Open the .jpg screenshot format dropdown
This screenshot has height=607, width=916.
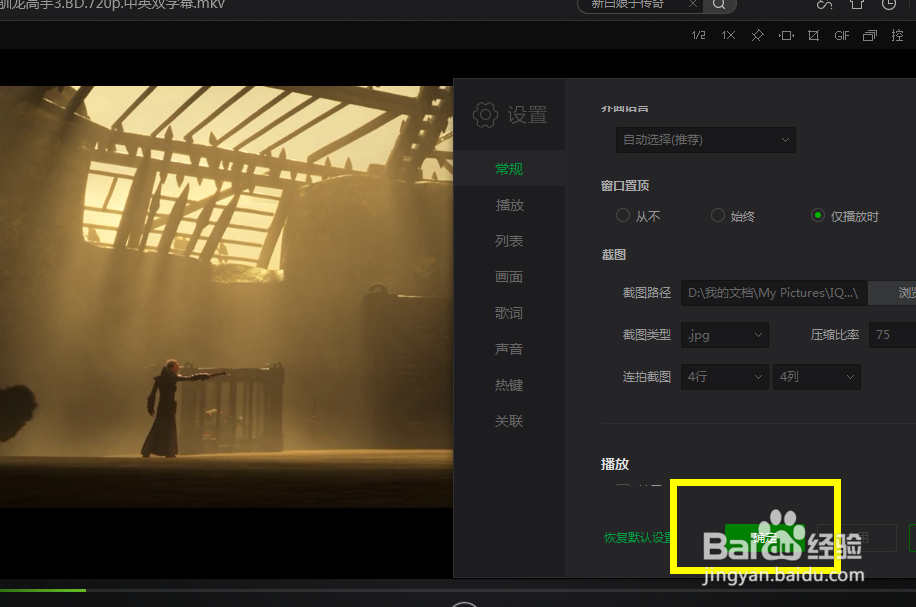click(724, 335)
